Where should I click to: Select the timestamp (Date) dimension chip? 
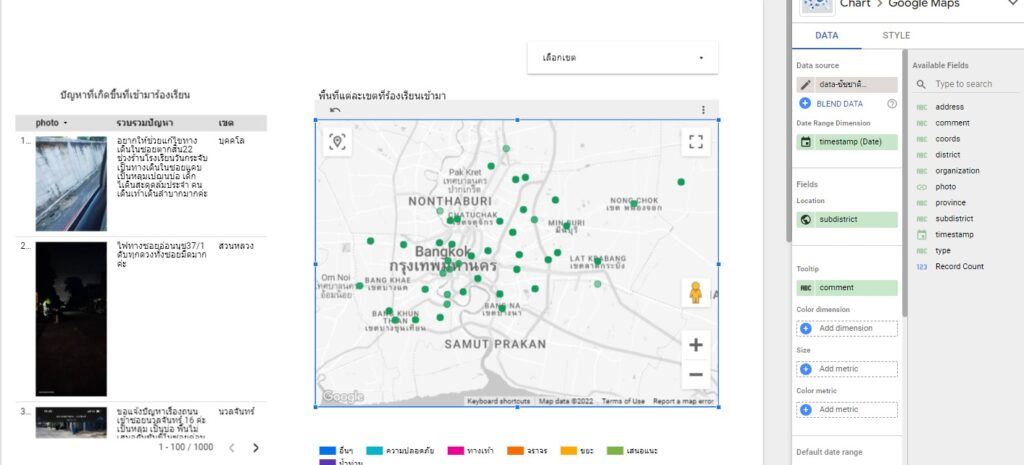tap(846, 142)
